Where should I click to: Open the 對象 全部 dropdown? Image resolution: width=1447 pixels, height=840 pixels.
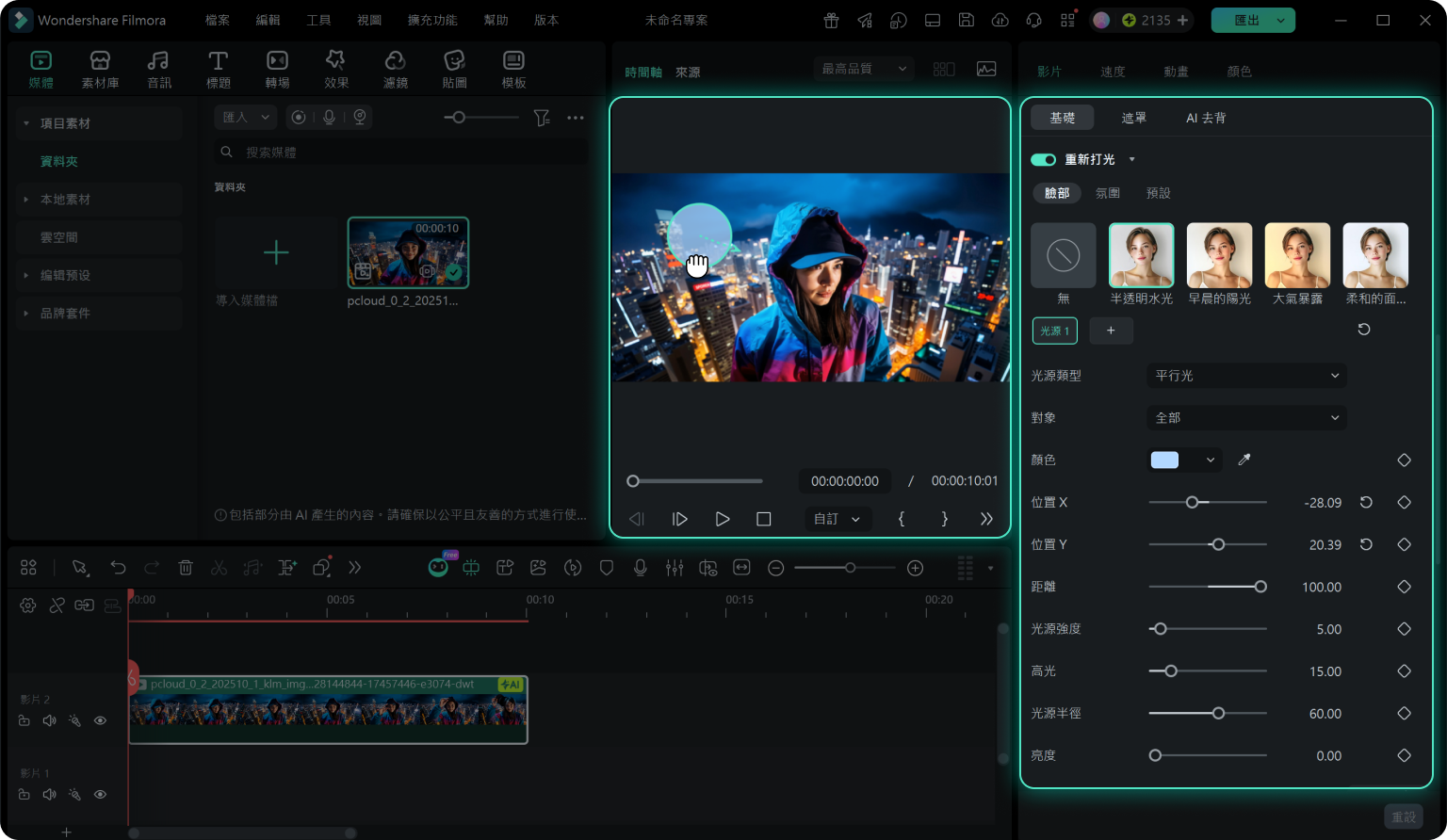click(x=1246, y=418)
